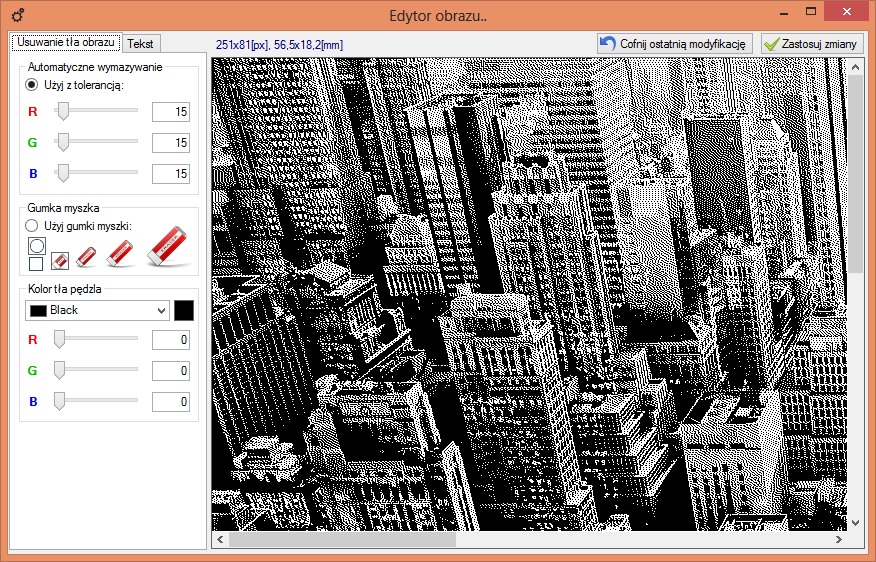Screen dimensions: 876x562
Task: Adjust the brush color G slider
Action: (59, 370)
